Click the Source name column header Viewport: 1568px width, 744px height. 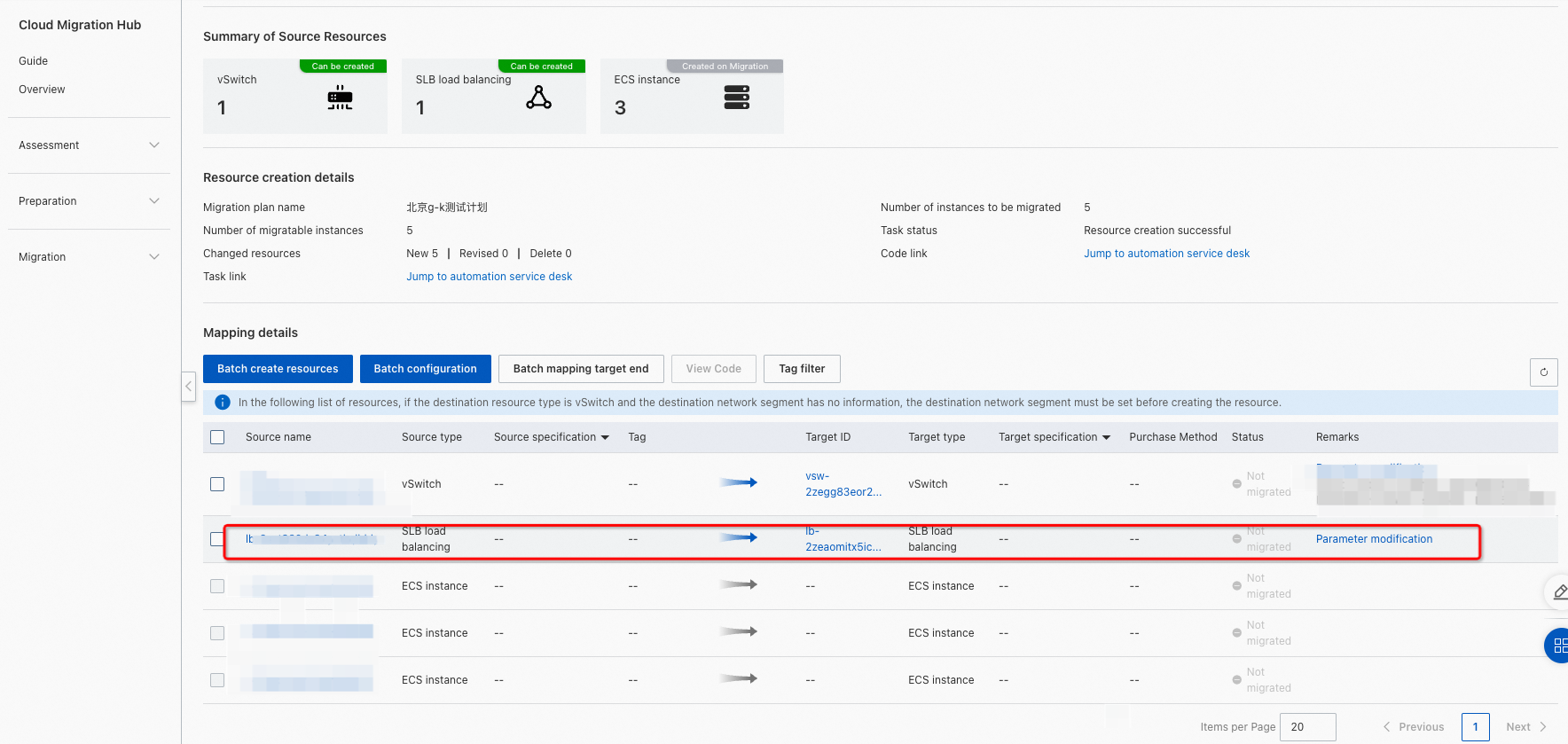coord(278,437)
